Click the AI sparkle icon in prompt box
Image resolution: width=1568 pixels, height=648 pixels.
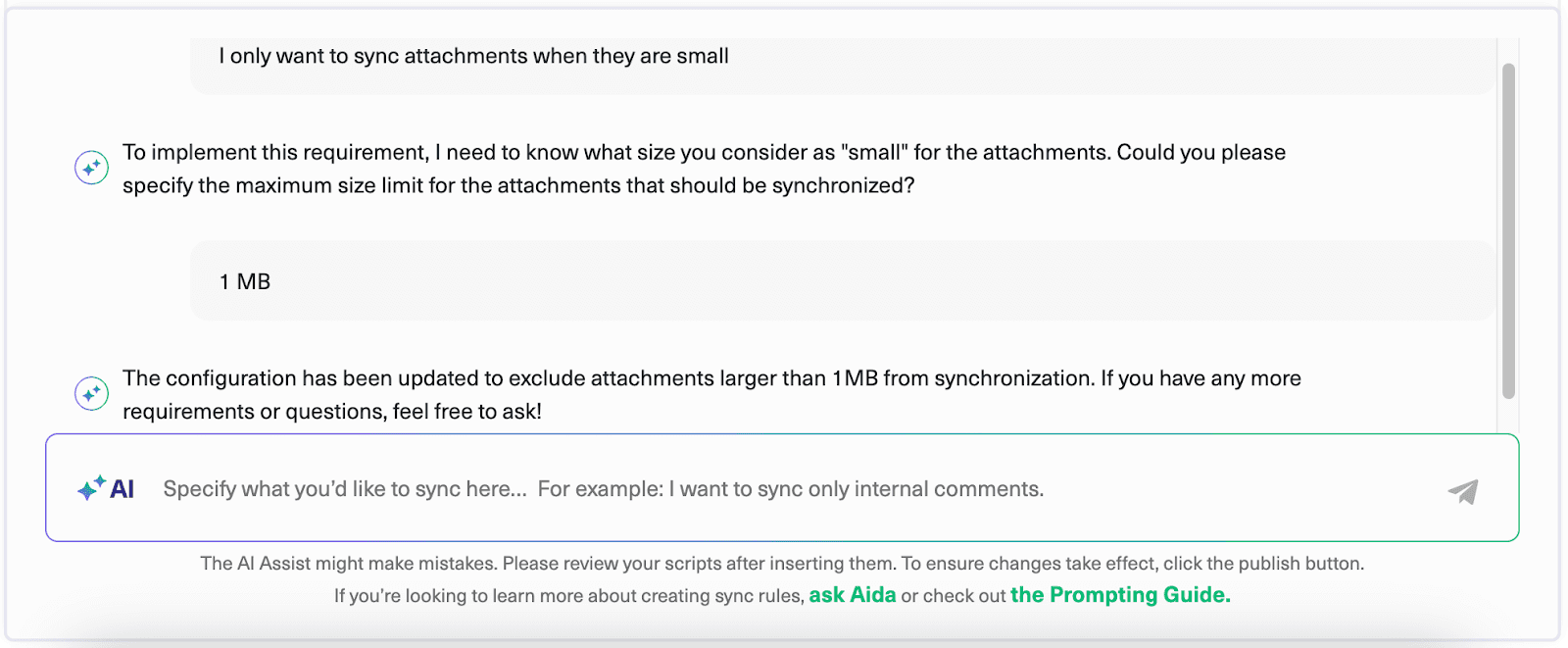tap(91, 487)
